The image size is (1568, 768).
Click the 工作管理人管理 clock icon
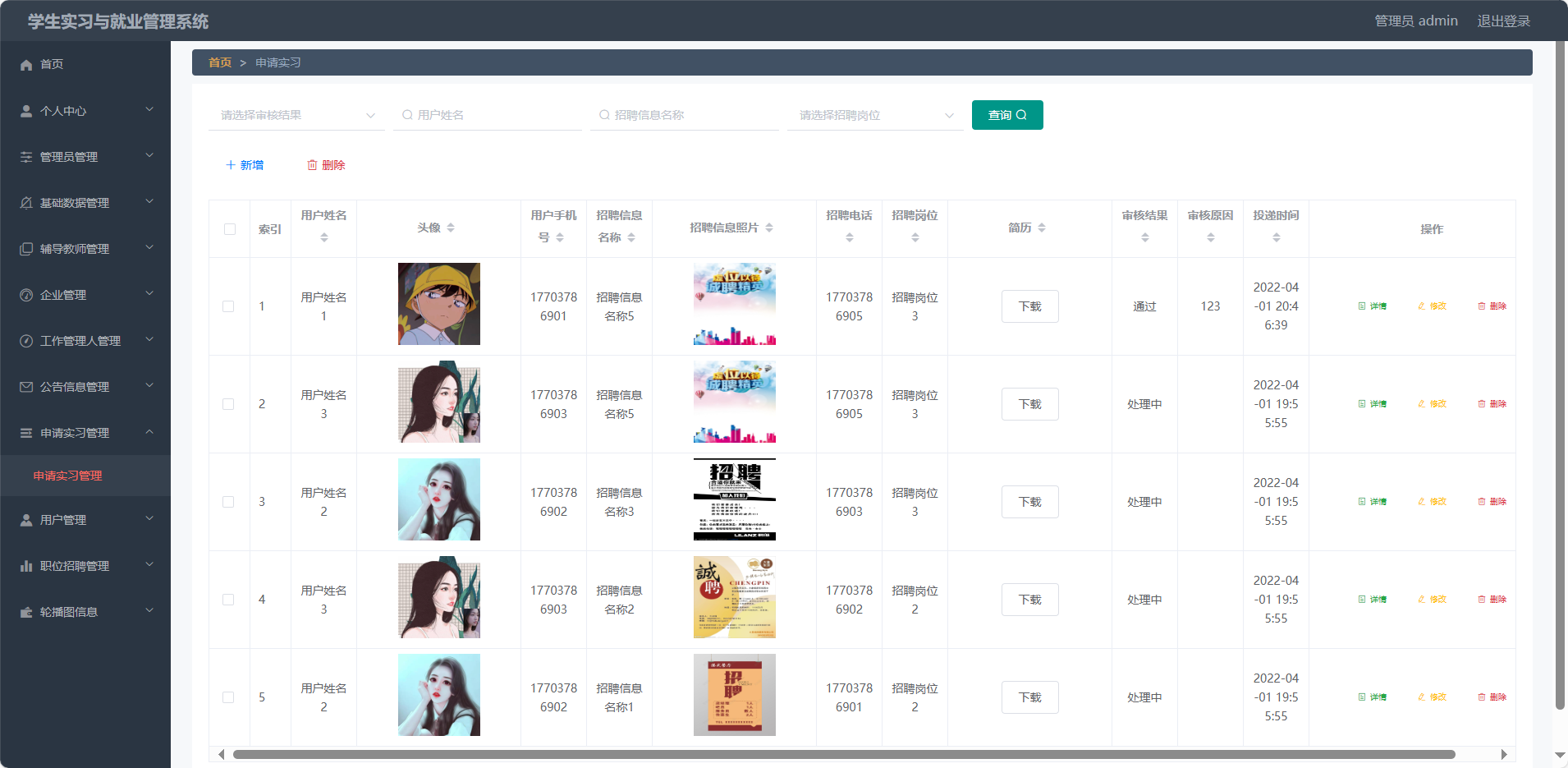click(26, 341)
